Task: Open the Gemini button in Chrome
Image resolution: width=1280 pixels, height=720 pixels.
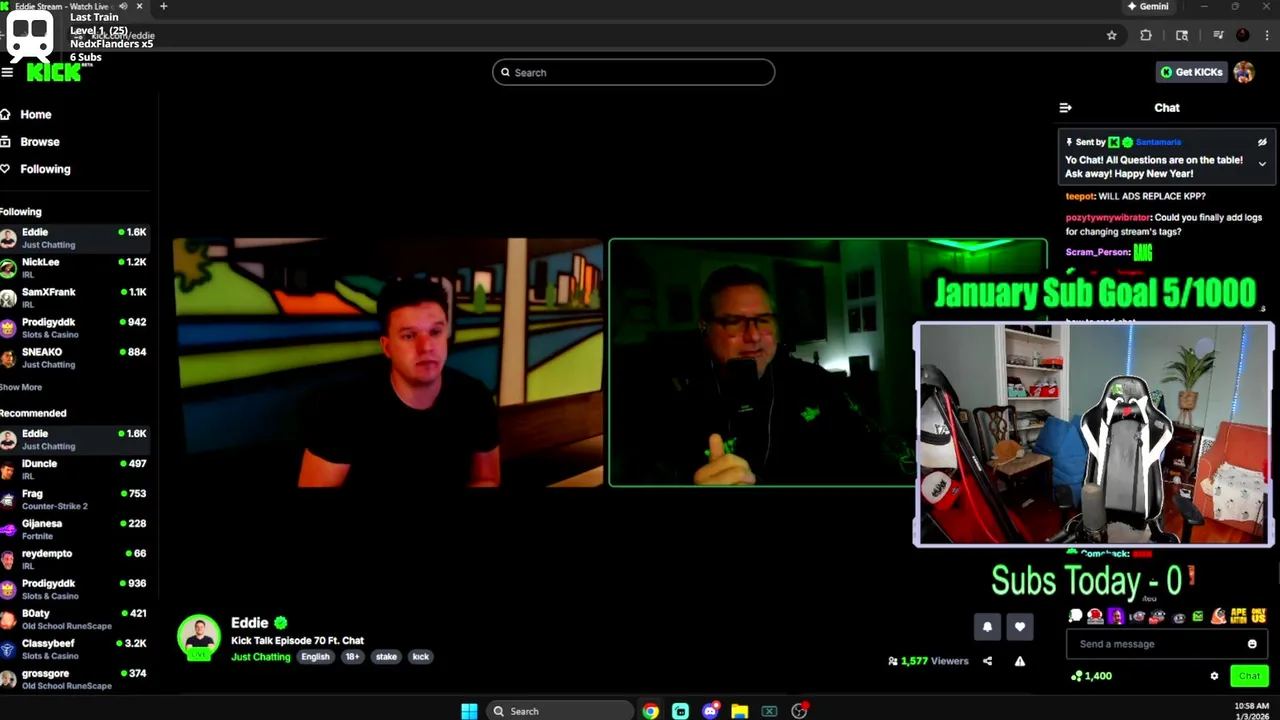Action: click(x=1147, y=6)
